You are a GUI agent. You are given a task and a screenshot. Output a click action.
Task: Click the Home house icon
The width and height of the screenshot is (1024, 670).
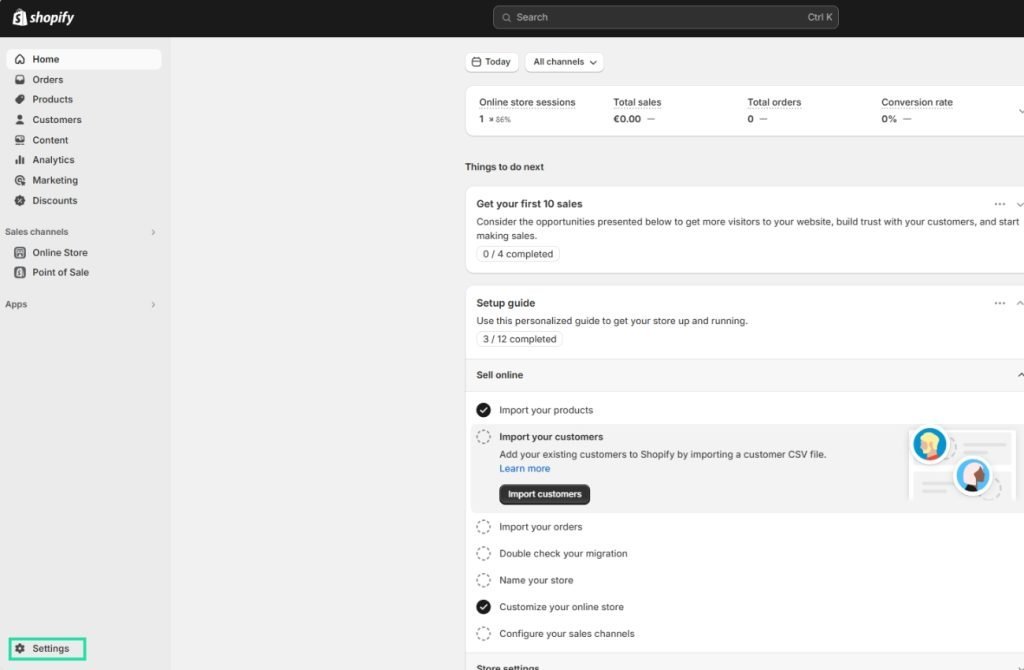point(20,59)
